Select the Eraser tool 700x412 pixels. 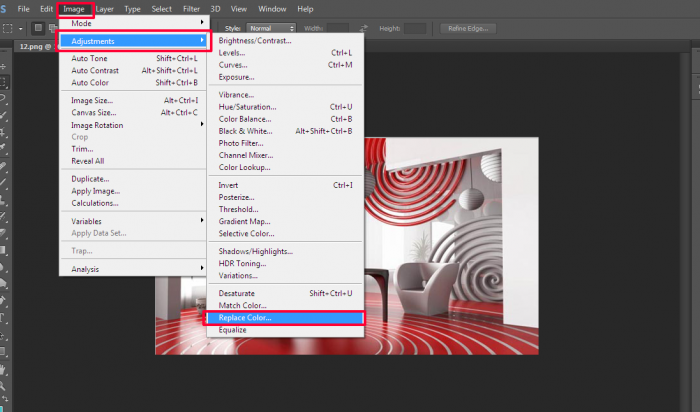[x=4, y=233]
